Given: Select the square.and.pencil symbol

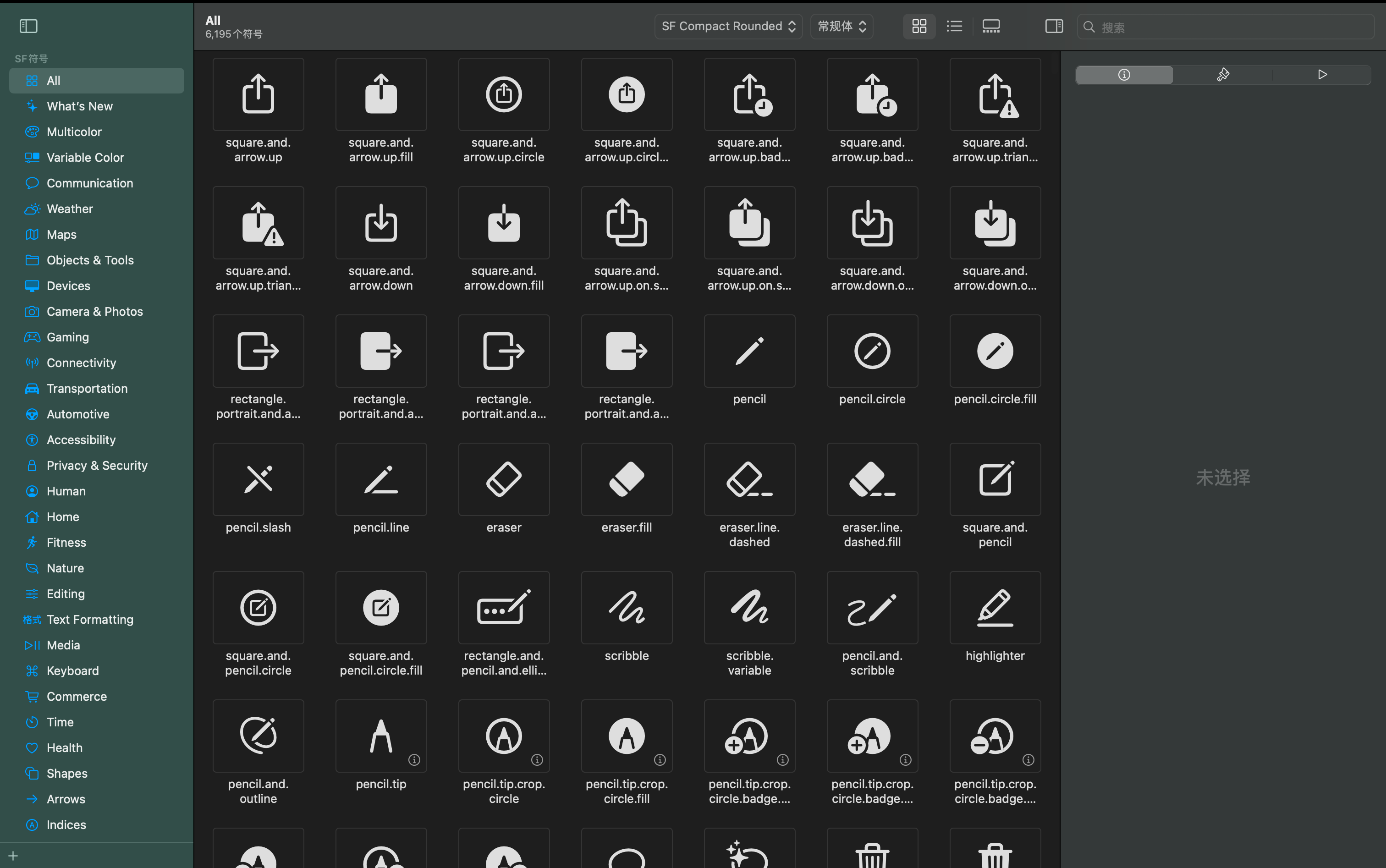Looking at the screenshot, I should point(995,479).
